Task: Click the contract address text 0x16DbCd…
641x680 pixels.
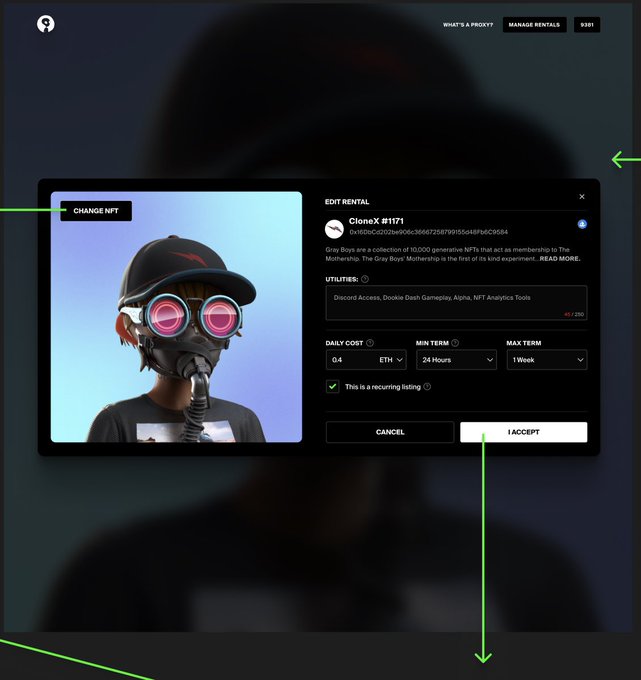Action: [428, 232]
